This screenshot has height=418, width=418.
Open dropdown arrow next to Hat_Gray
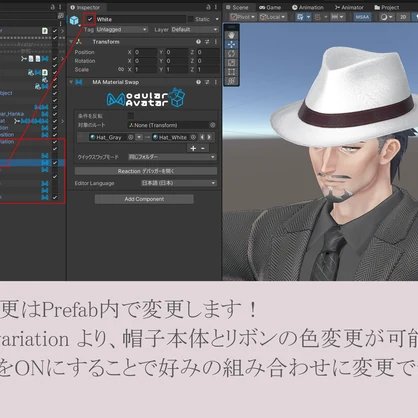(x=139, y=137)
